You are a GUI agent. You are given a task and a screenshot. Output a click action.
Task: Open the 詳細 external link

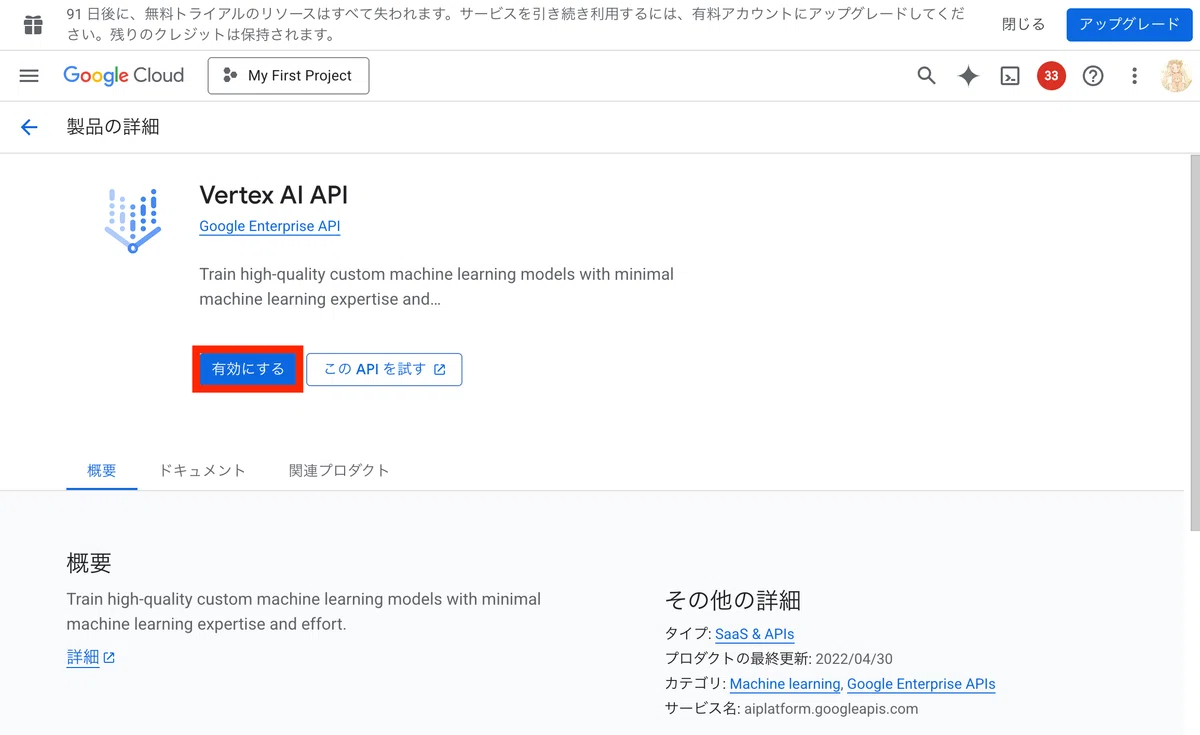pyautogui.click(x=91, y=657)
